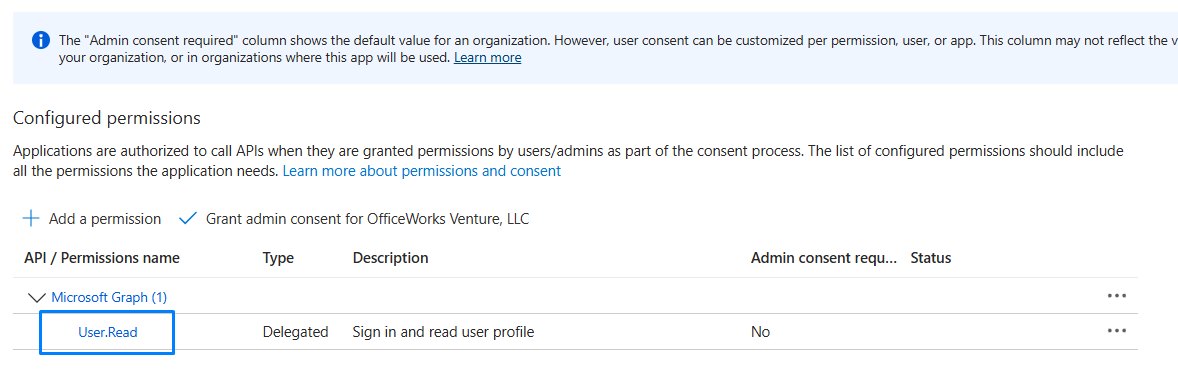Open the Learn more link in info banner
This screenshot has height=388, width=1178.
(x=488, y=57)
